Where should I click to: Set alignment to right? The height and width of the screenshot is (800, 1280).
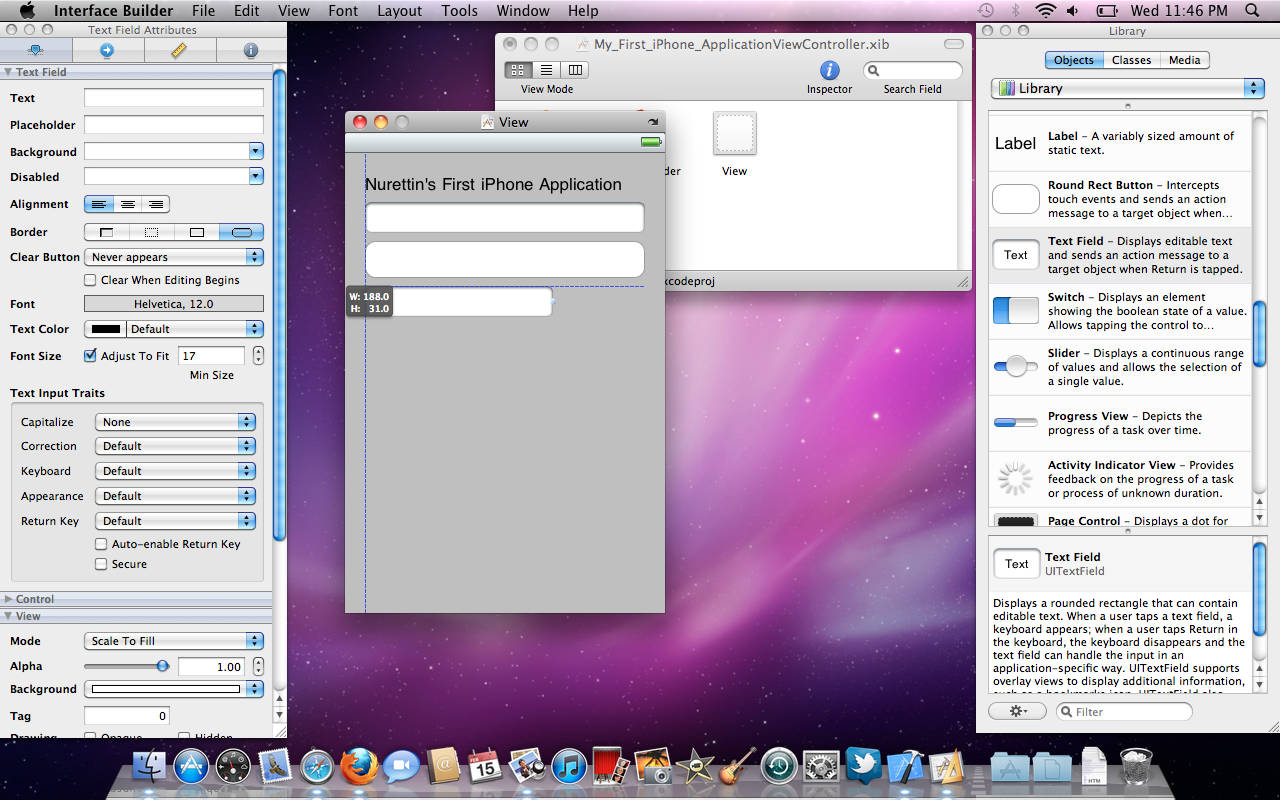pyautogui.click(x=156, y=204)
